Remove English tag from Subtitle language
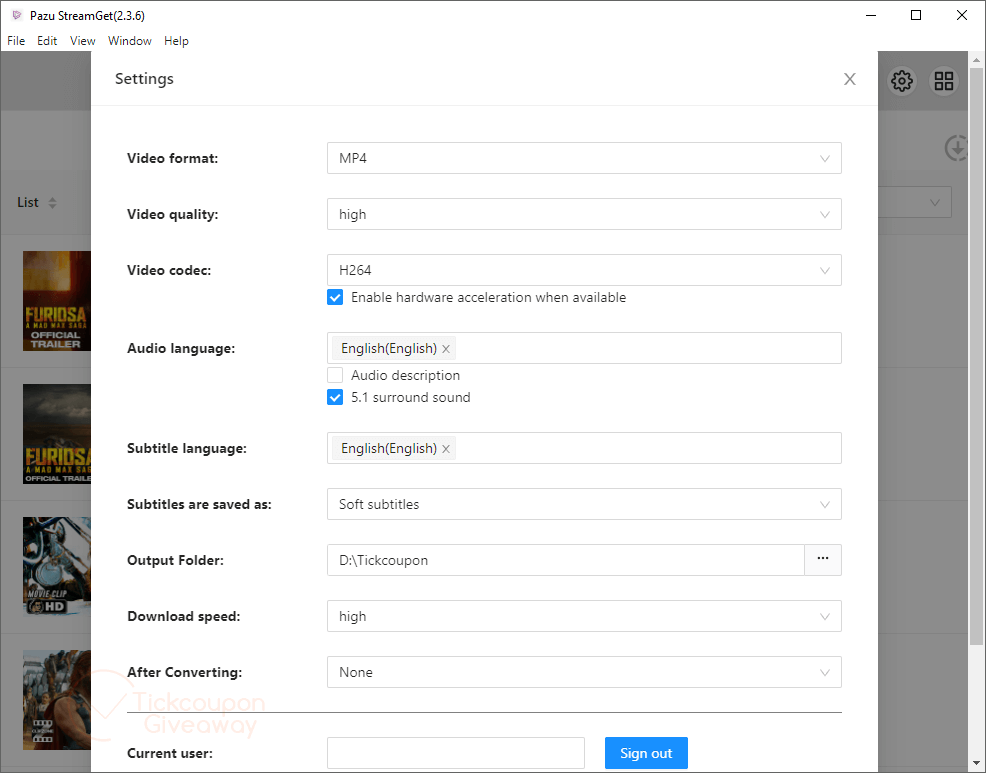 [446, 449]
